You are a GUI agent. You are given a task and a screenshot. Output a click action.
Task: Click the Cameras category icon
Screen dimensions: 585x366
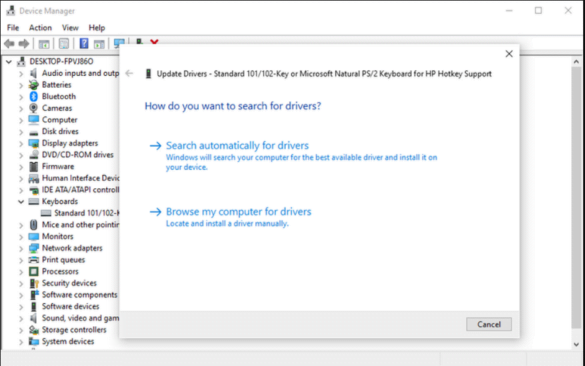(34, 108)
